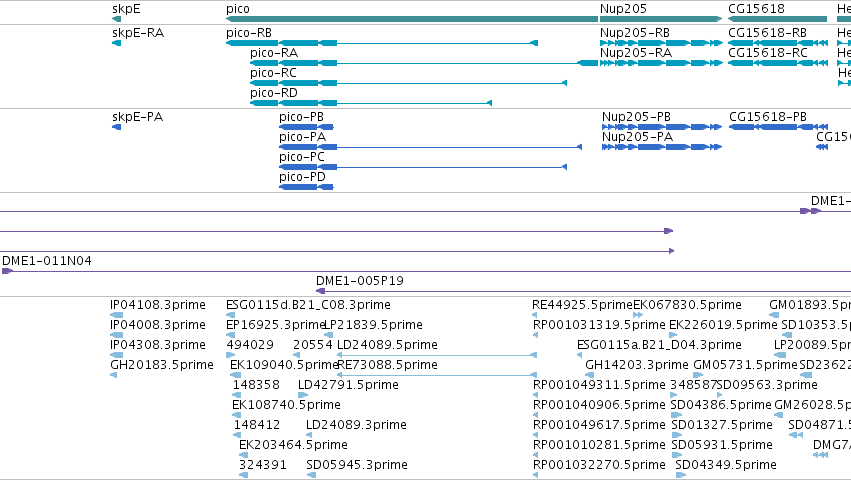851x480 pixels.
Task: Click the RE44925.5prime EST entry
Action: tap(582, 305)
